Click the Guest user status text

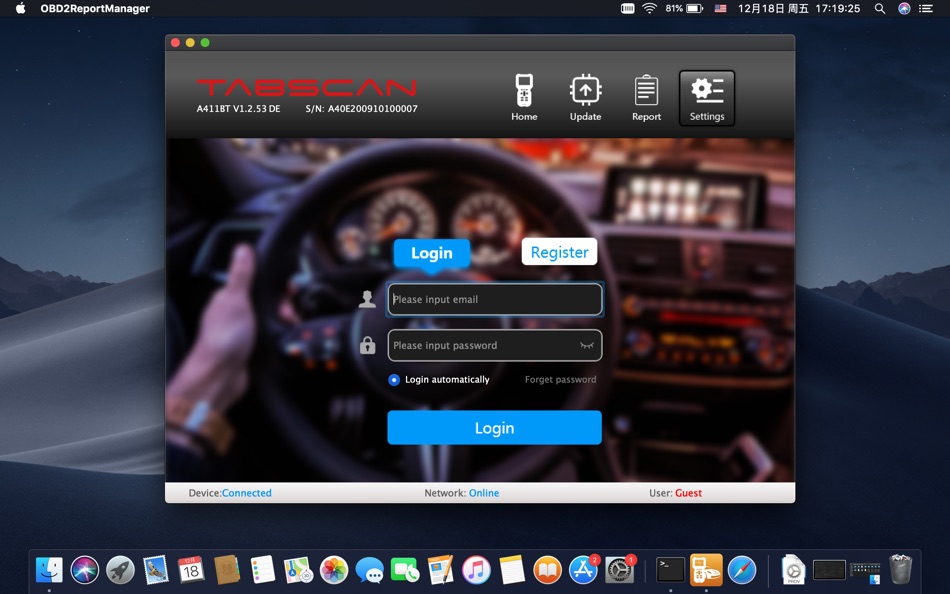(688, 493)
